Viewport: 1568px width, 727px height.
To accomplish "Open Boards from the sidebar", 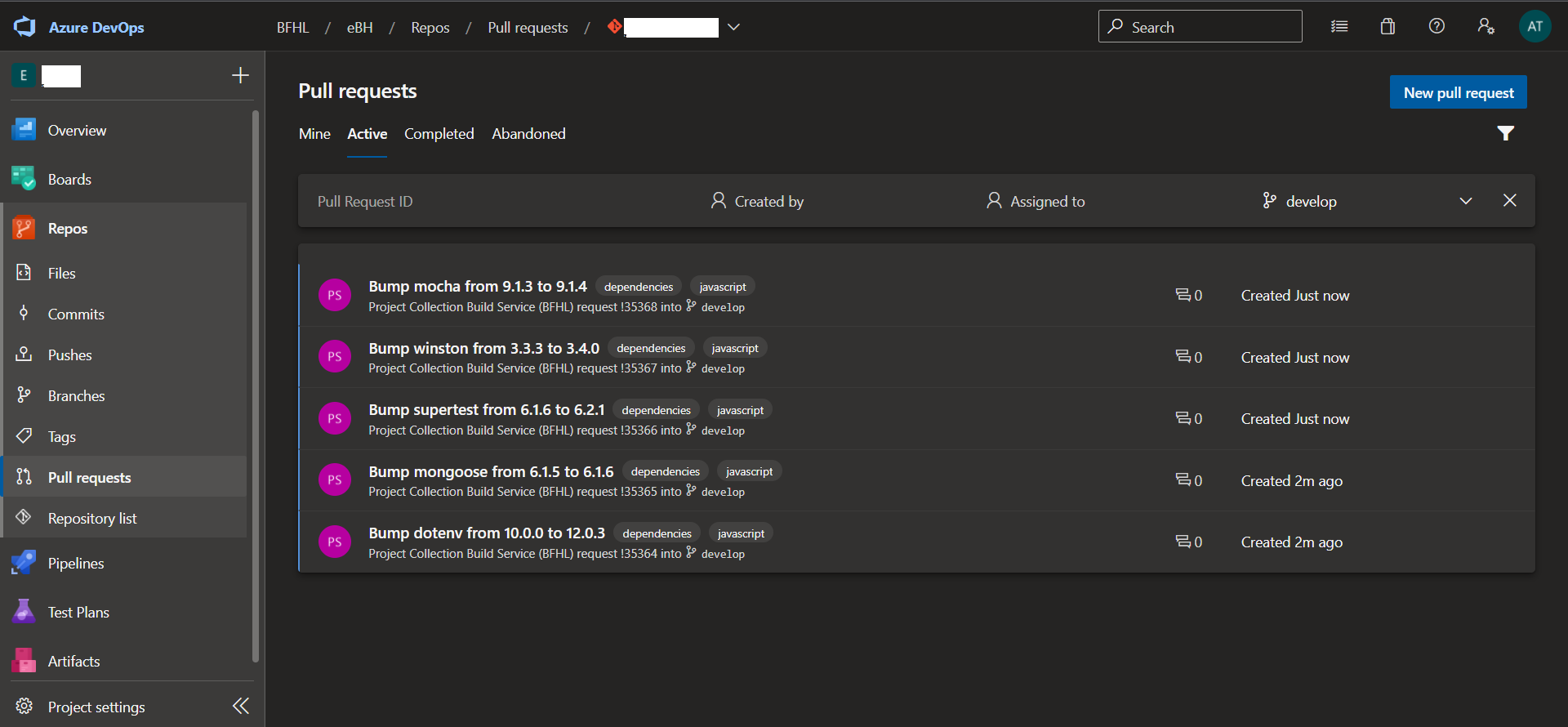I will pyautogui.click(x=69, y=180).
